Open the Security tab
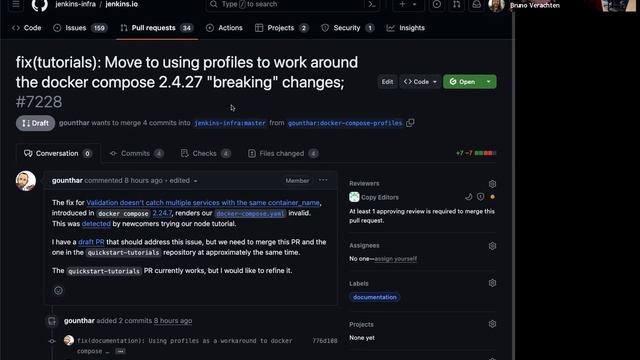 (348, 28)
